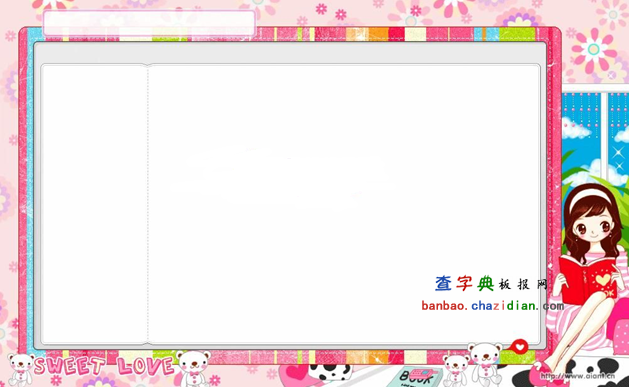The height and width of the screenshot is (387, 629).
Task: Click the wide right white content panel
Action: click(x=344, y=204)
